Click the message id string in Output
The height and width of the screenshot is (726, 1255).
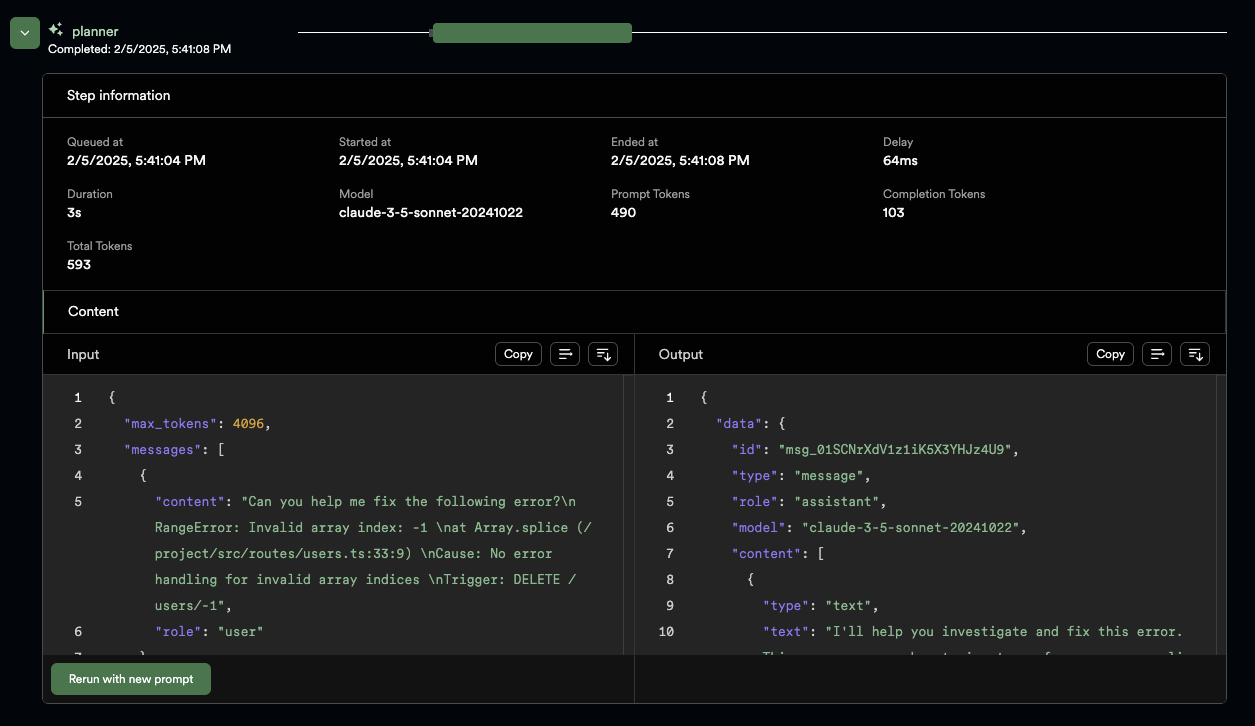(897, 450)
